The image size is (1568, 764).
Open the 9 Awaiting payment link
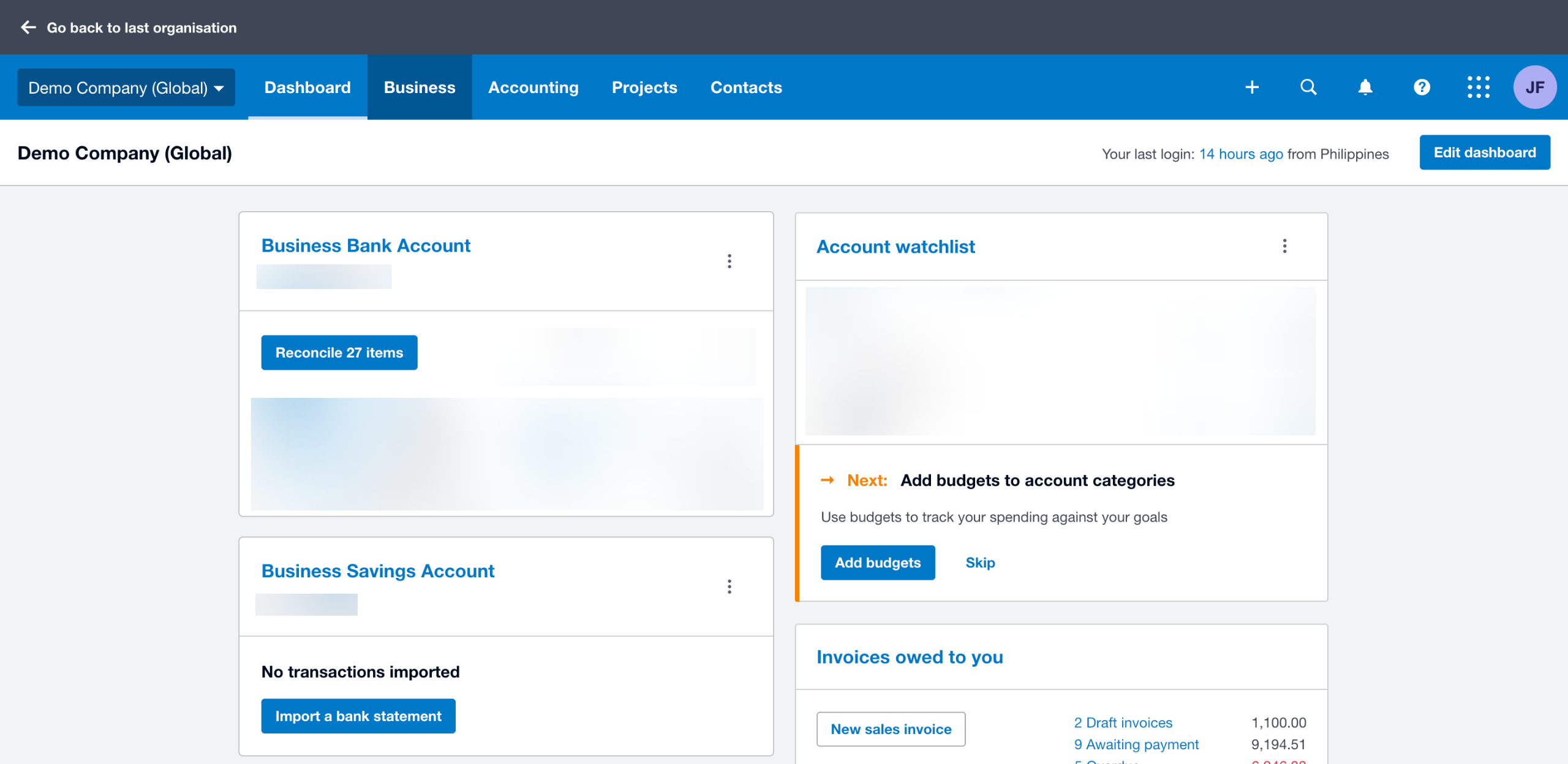1136,745
